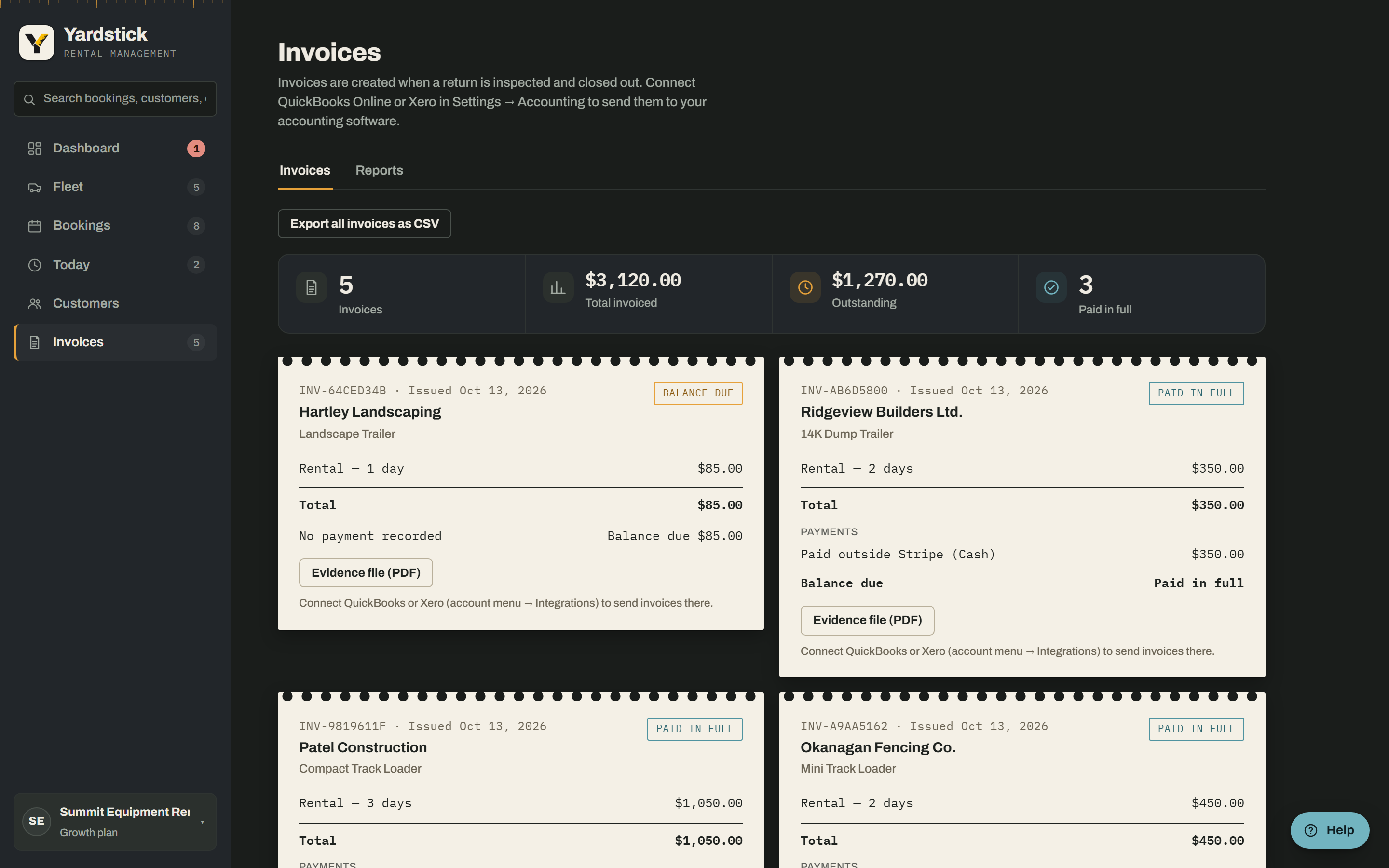Image resolution: width=1389 pixels, height=868 pixels.
Task: Navigate to Customers
Action: (x=115, y=304)
